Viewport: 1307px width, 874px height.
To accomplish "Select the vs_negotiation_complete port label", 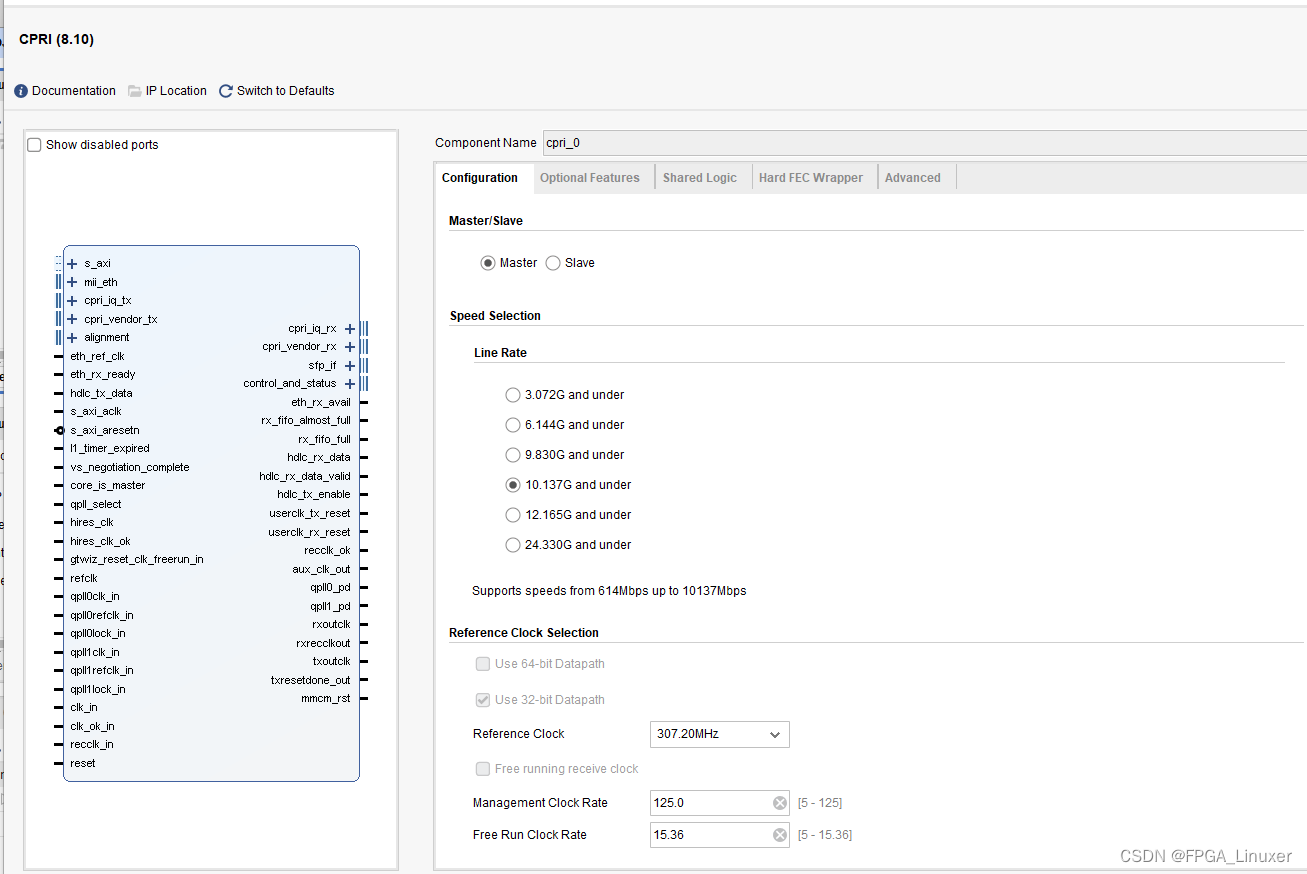I will [x=130, y=467].
